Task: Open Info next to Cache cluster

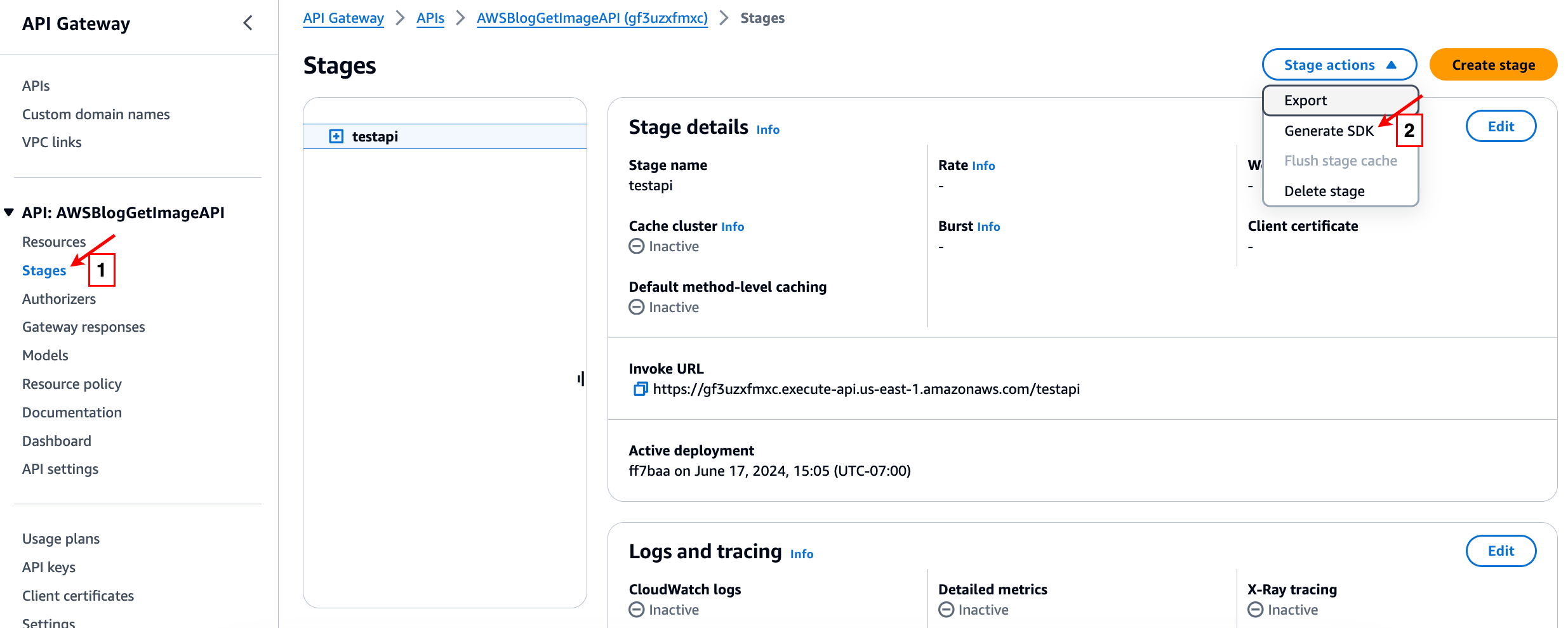Action: click(733, 226)
